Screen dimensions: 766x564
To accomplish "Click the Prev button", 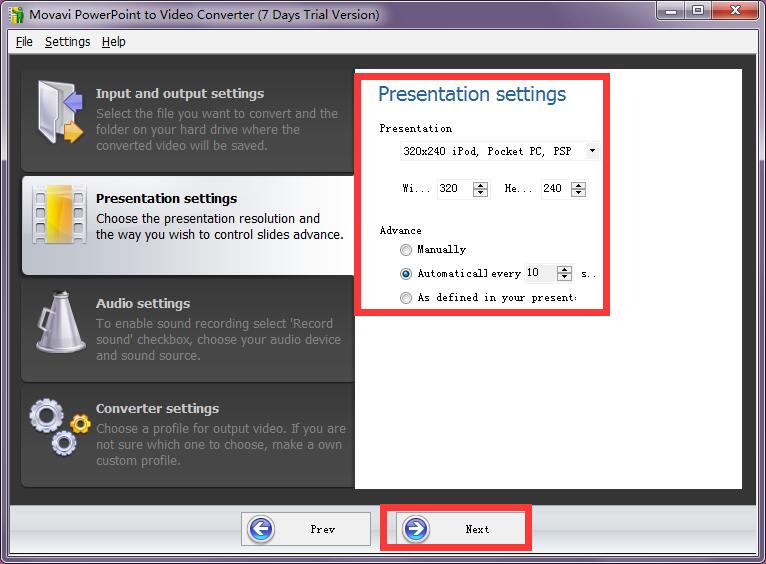I will coord(306,529).
